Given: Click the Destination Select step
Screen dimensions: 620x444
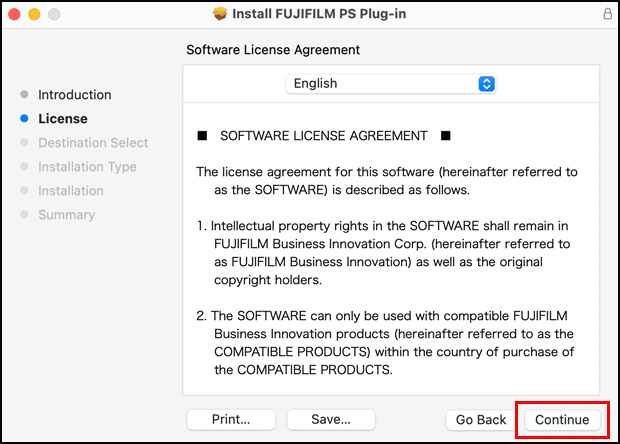Looking at the screenshot, I should (x=93, y=143).
